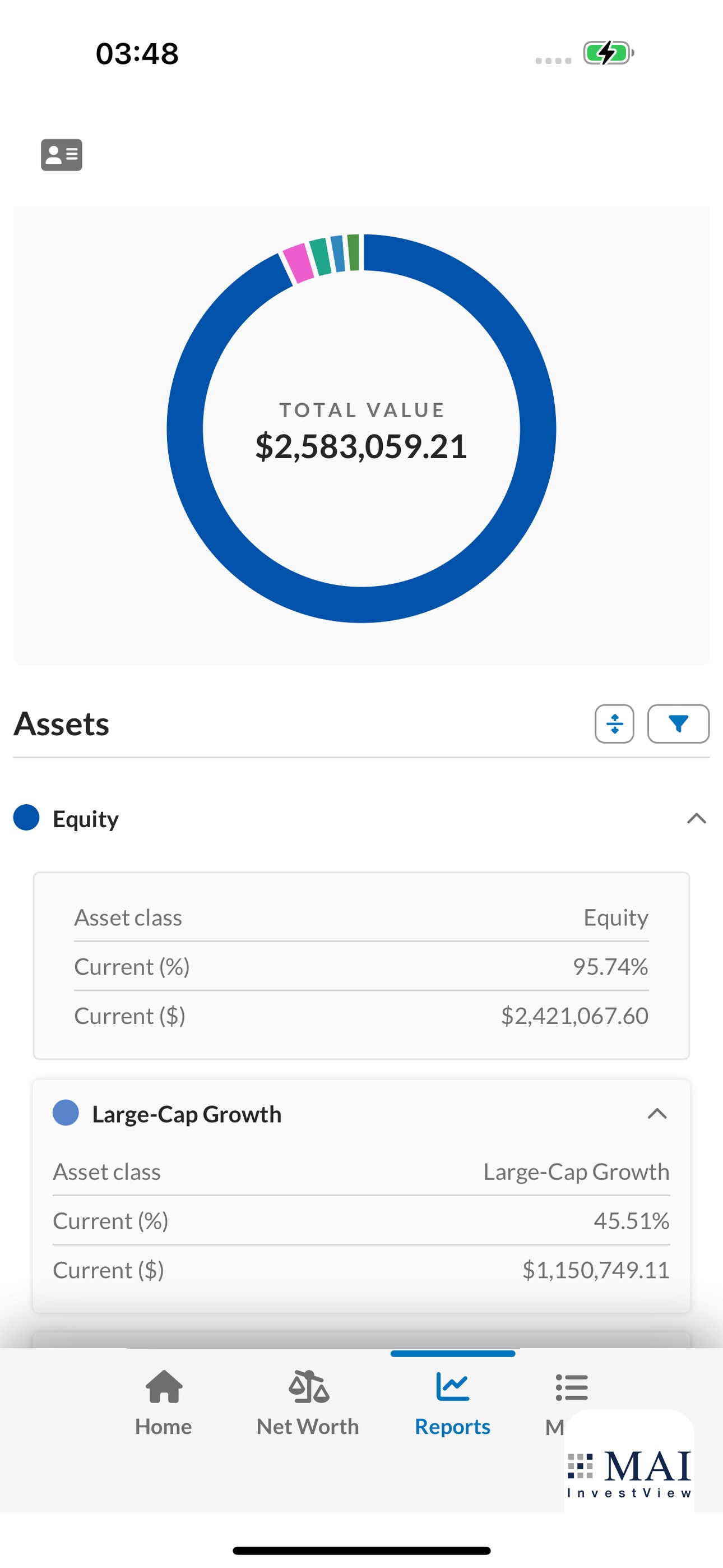Image resolution: width=723 pixels, height=1568 pixels.
Task: Tap the MAI InvestView logo
Action: click(x=629, y=1474)
